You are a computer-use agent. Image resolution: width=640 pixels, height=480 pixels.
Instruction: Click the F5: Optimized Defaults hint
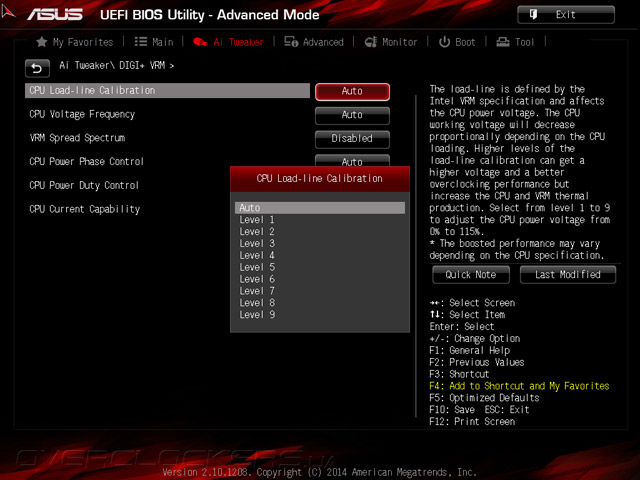pos(484,398)
